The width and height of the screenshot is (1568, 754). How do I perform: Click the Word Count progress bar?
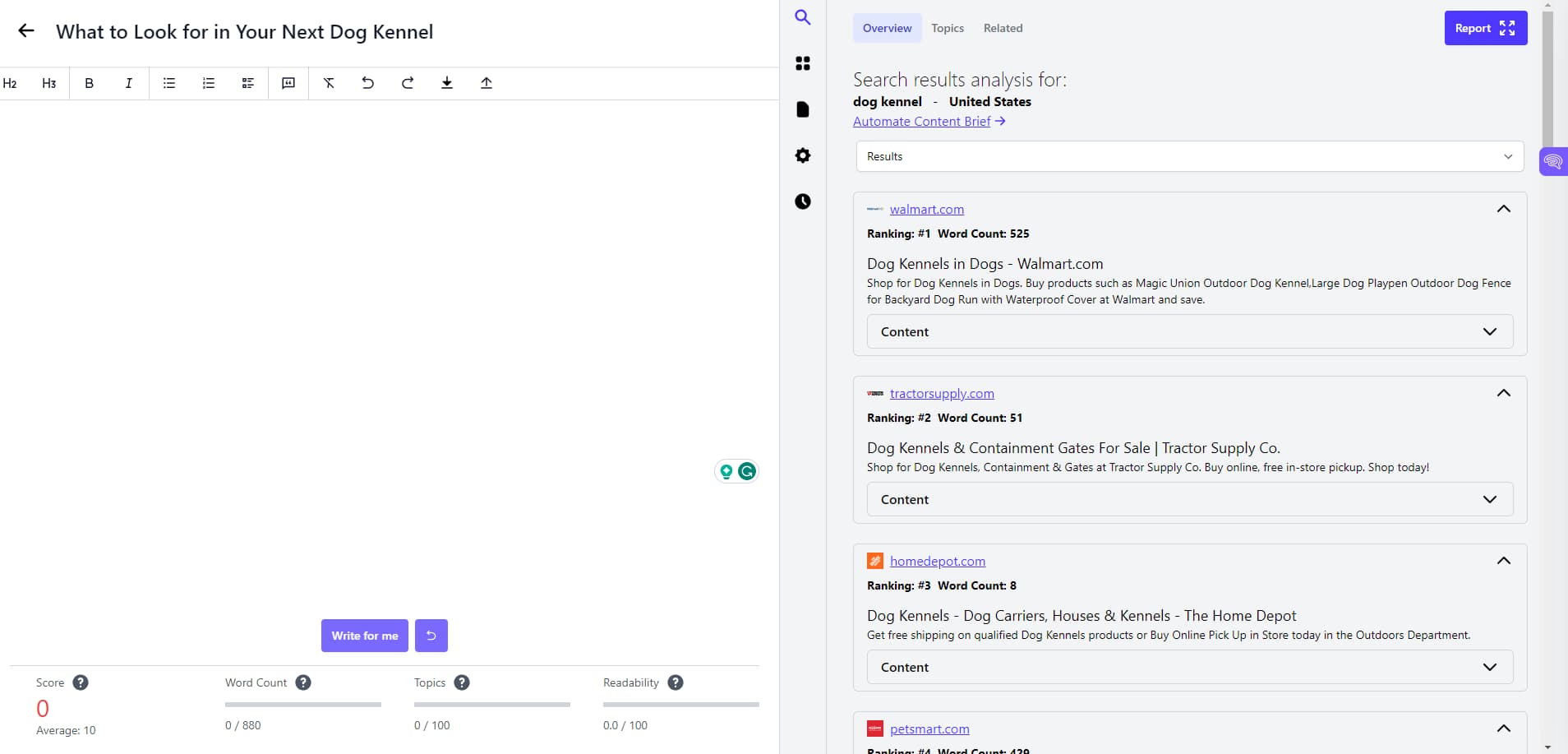coord(302,704)
